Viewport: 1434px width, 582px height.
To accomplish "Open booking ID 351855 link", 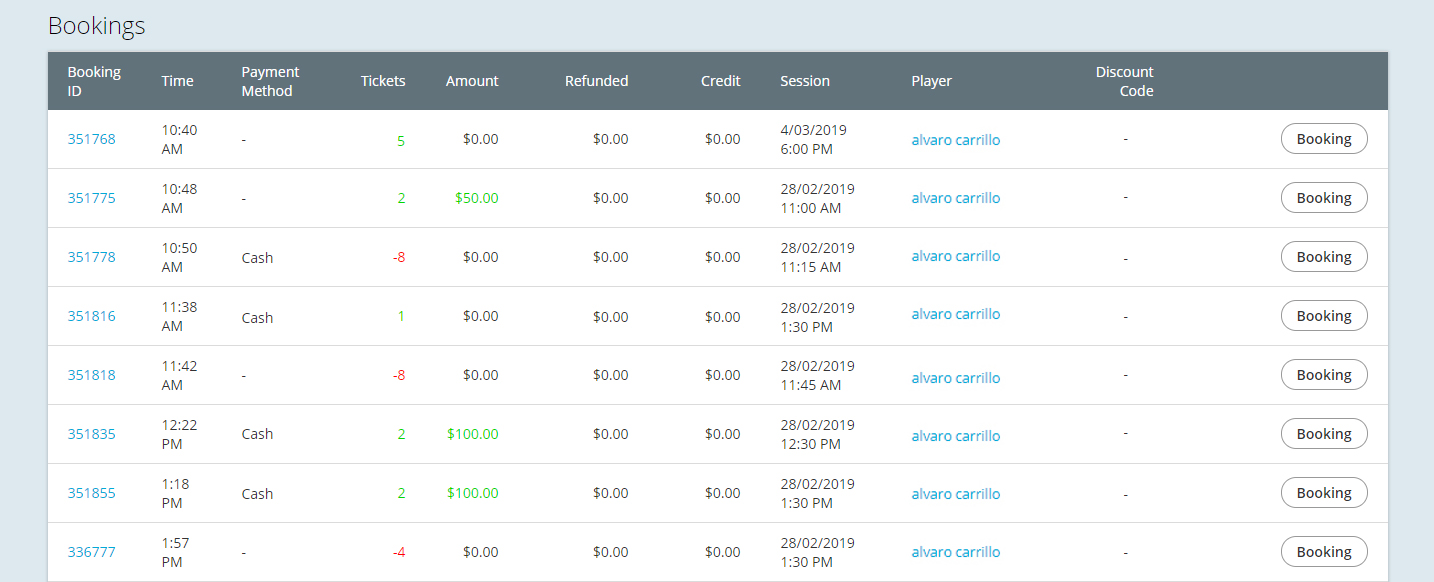I will tap(91, 493).
